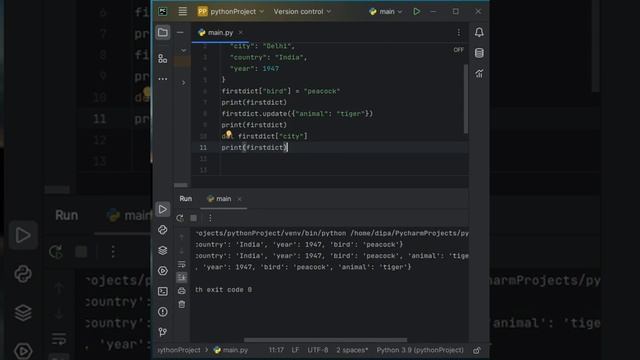Click the stop process square icon
Screen dimensions: 640x360
(x=193, y=218)
